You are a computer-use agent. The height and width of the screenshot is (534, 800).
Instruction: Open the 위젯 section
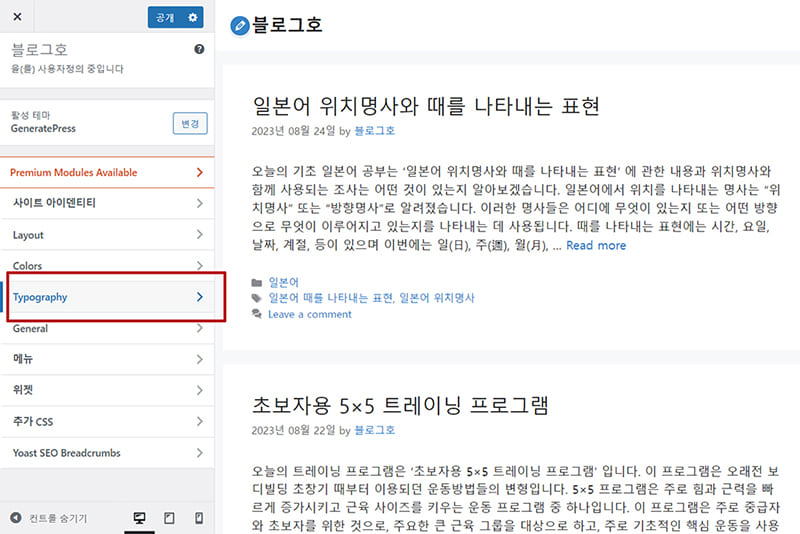coord(107,390)
